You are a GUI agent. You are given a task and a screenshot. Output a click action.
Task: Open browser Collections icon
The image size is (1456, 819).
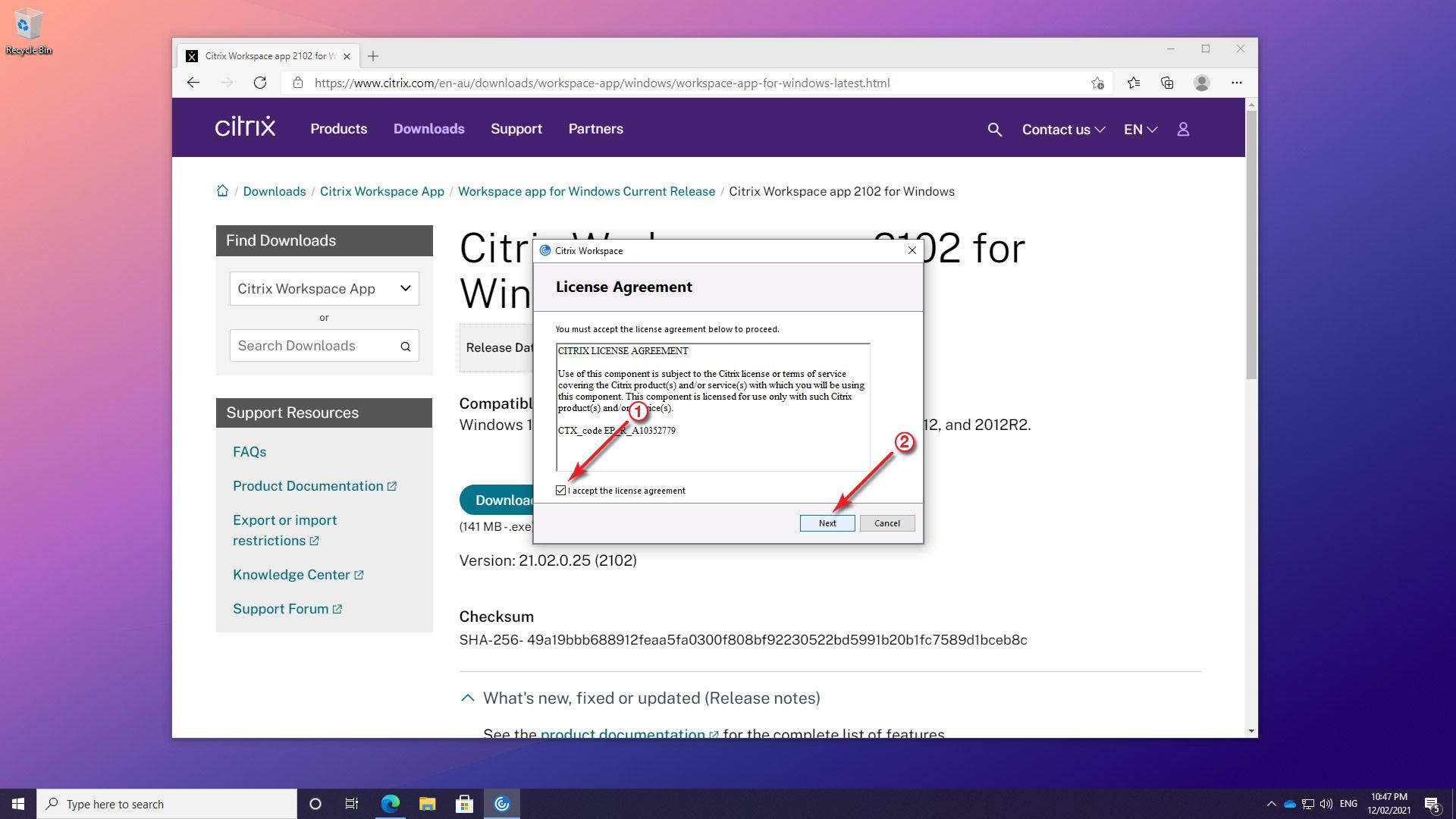1167,83
